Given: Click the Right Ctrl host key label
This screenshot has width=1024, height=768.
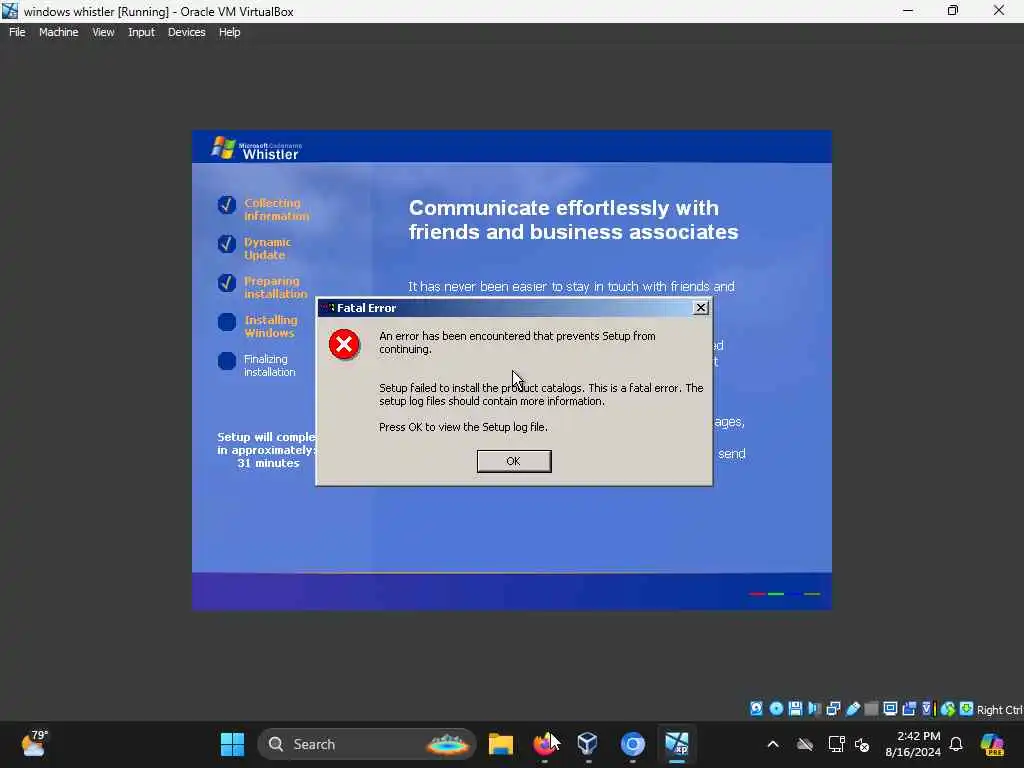Looking at the screenshot, I should coord(1000,710).
